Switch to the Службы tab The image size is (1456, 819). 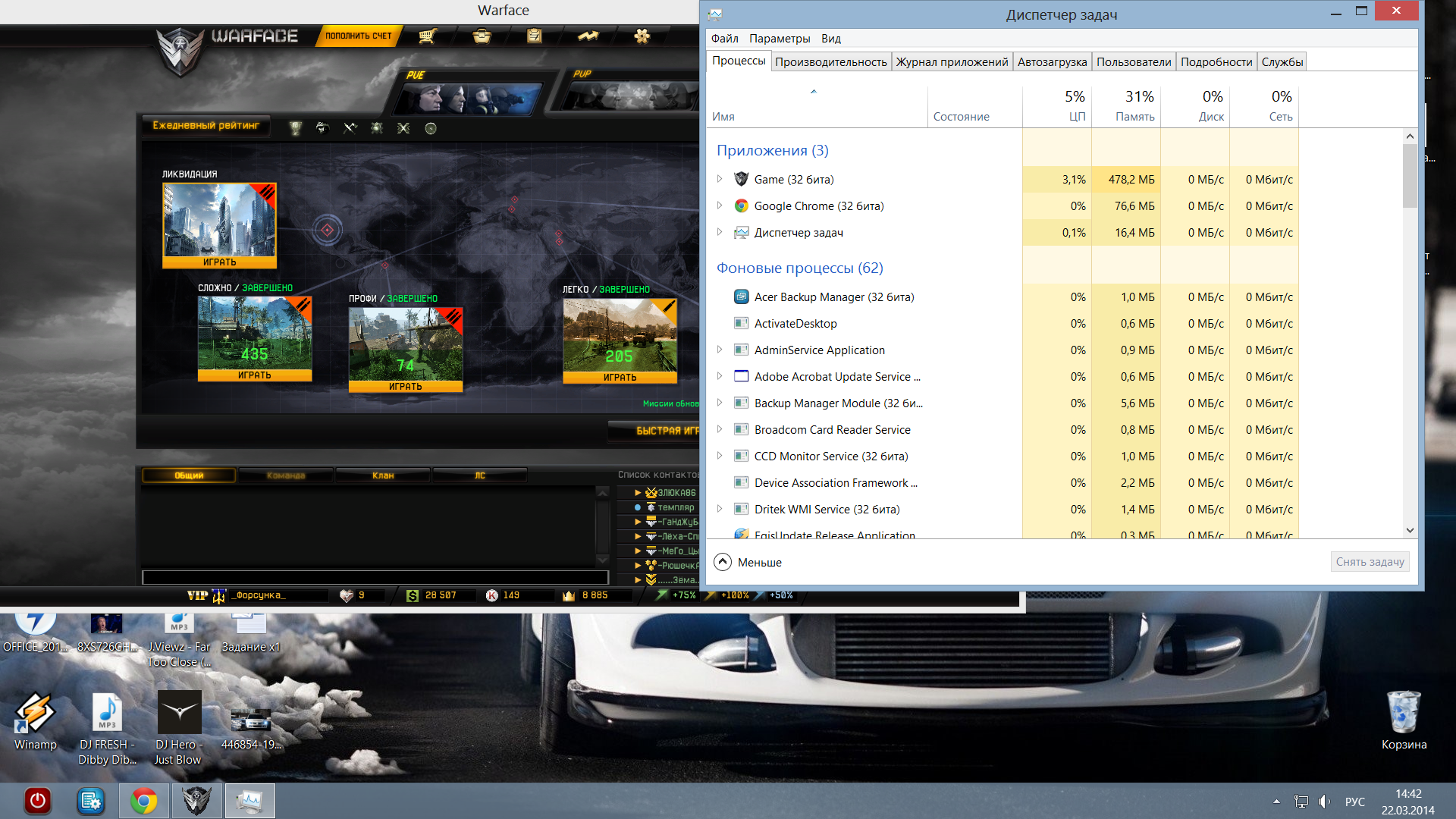pos(1282,62)
